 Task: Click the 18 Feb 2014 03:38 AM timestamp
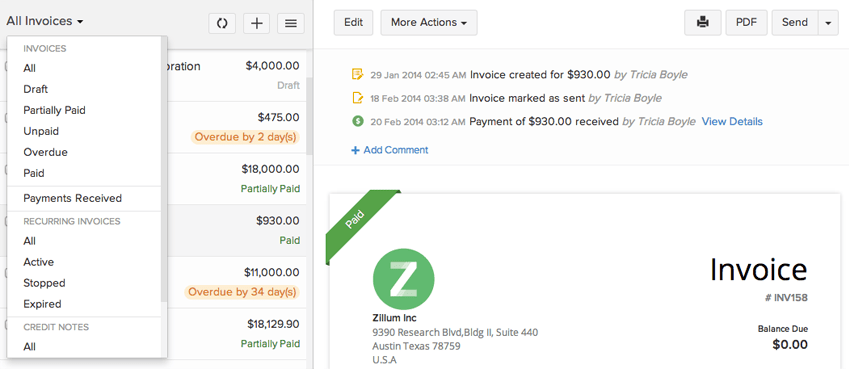coord(417,99)
